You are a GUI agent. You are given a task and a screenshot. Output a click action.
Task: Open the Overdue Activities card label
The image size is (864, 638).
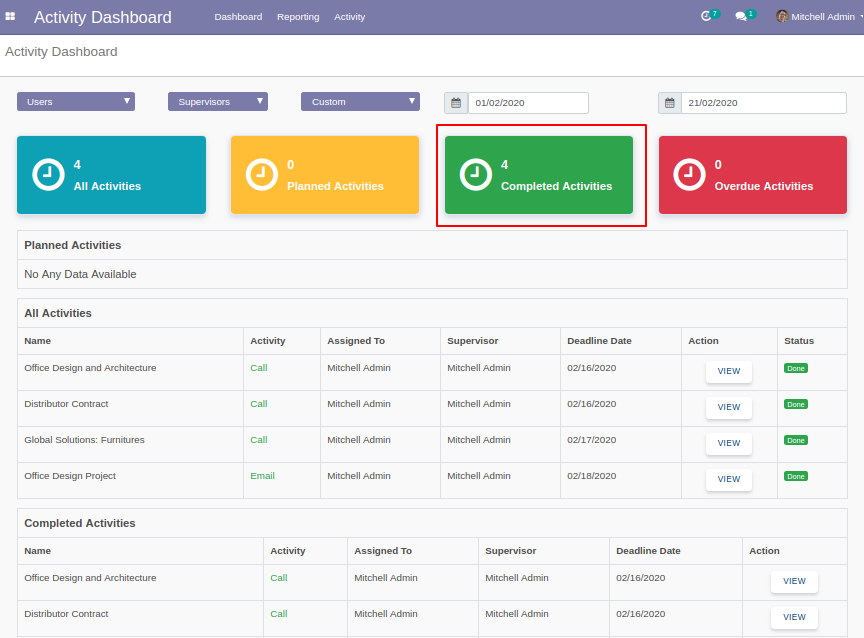764,186
